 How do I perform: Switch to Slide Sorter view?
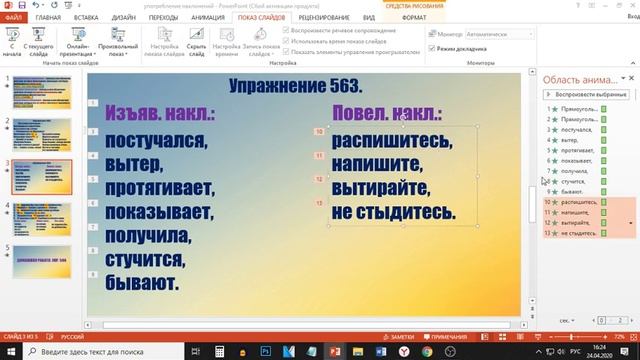502,337
